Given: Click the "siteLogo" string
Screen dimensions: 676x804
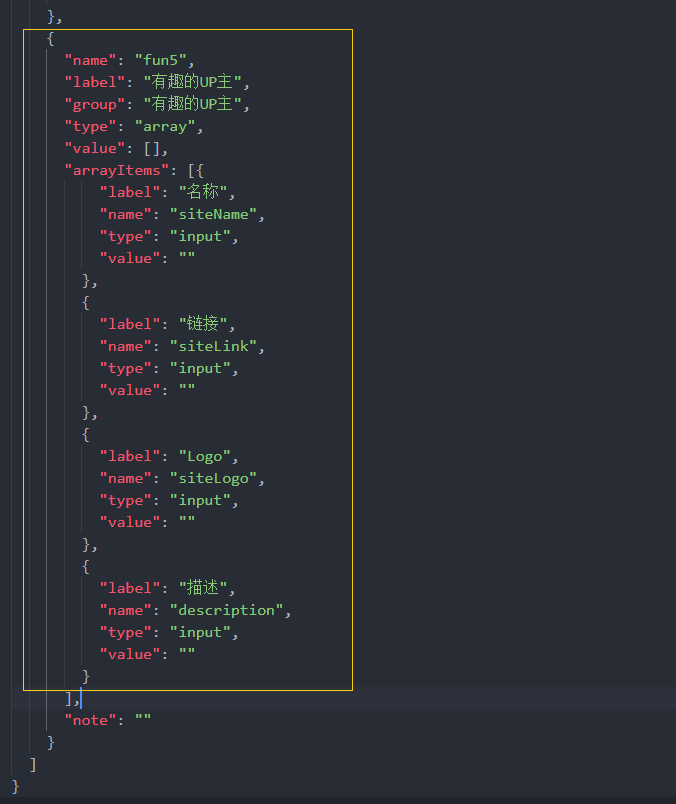Looking at the screenshot, I should [x=213, y=478].
